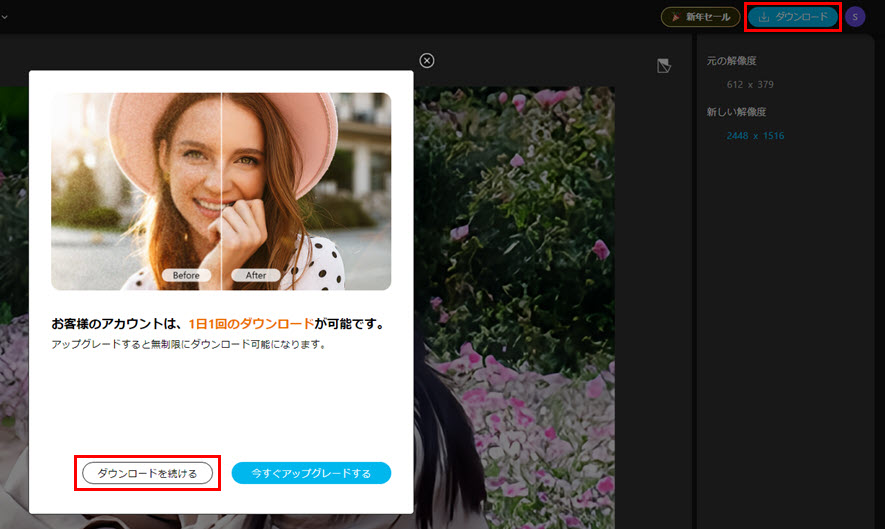
Task: Select the new resolution value 2448 x 1516
Action: pyautogui.click(x=755, y=135)
